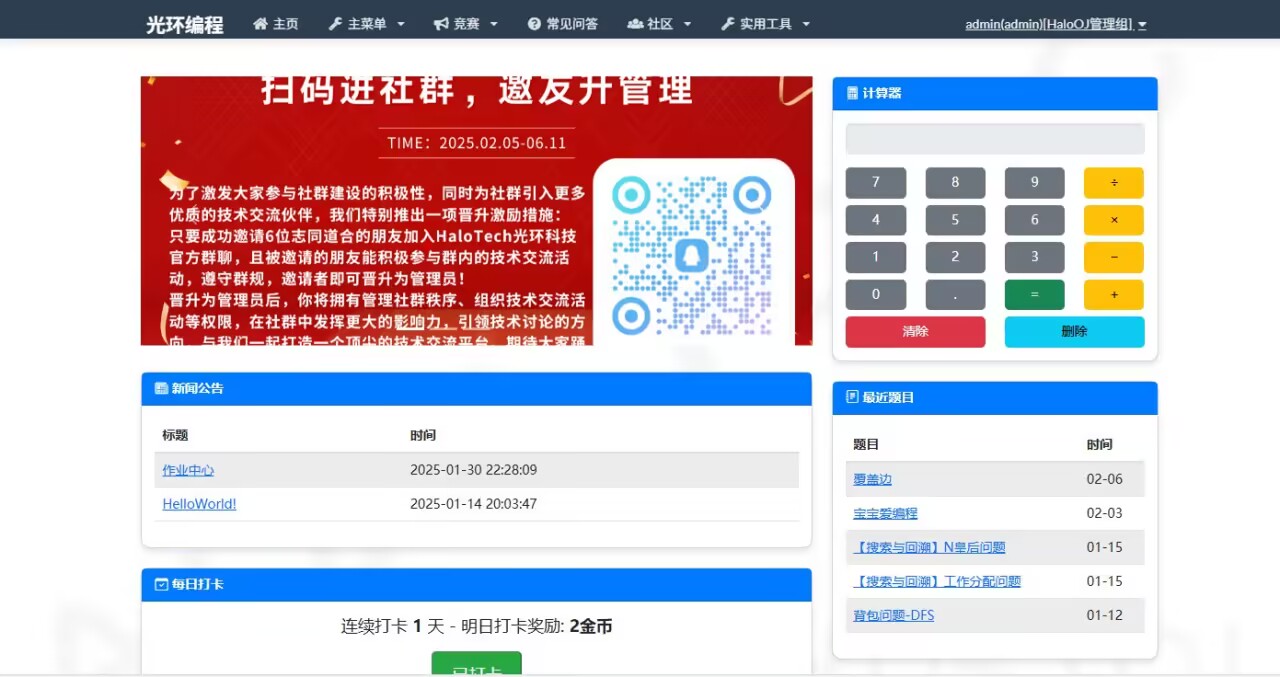The height and width of the screenshot is (677, 1280).
Task: Open the HelloWorld! announcement link
Action: (199, 504)
